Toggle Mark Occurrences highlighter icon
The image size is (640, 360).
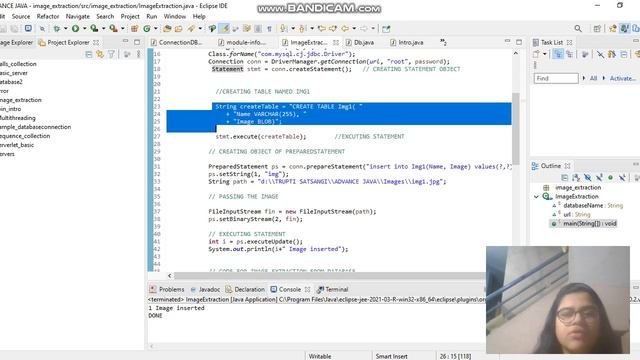[x=224, y=28]
